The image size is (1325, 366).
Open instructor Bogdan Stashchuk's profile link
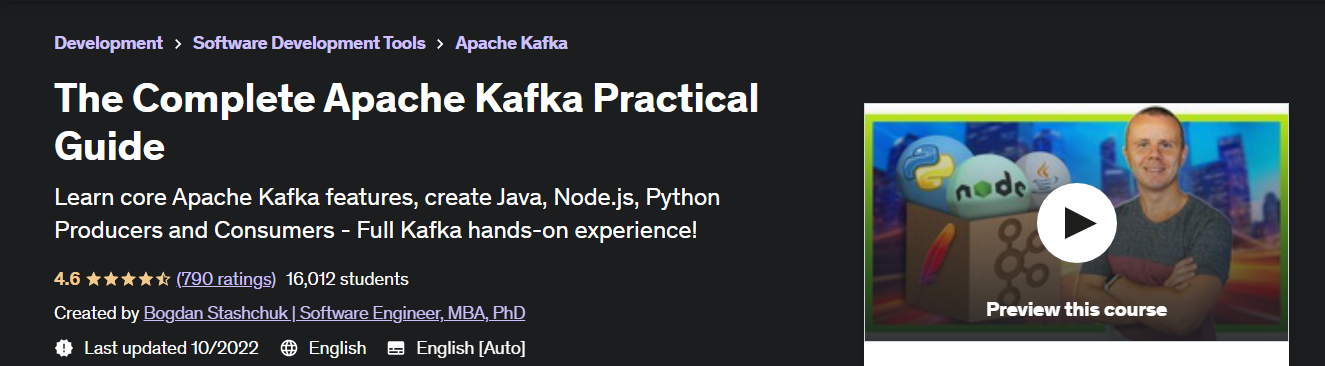(x=334, y=313)
